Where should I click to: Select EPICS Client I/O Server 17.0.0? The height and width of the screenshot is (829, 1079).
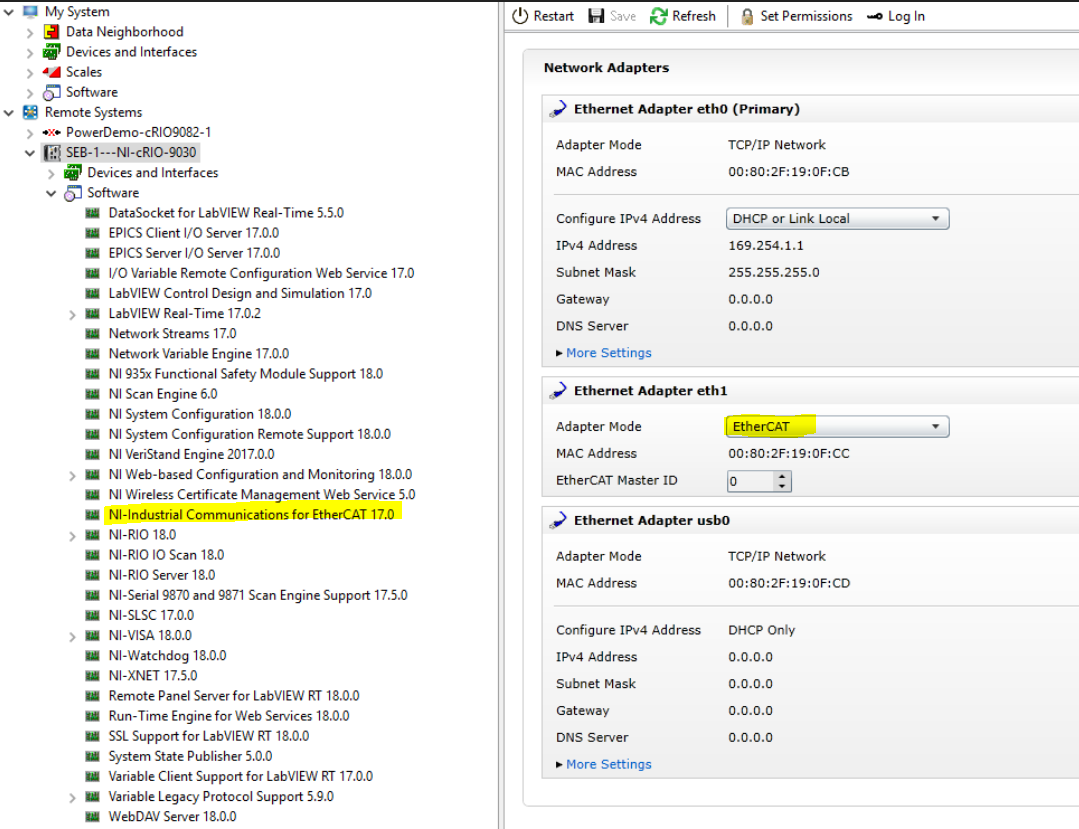pos(193,233)
